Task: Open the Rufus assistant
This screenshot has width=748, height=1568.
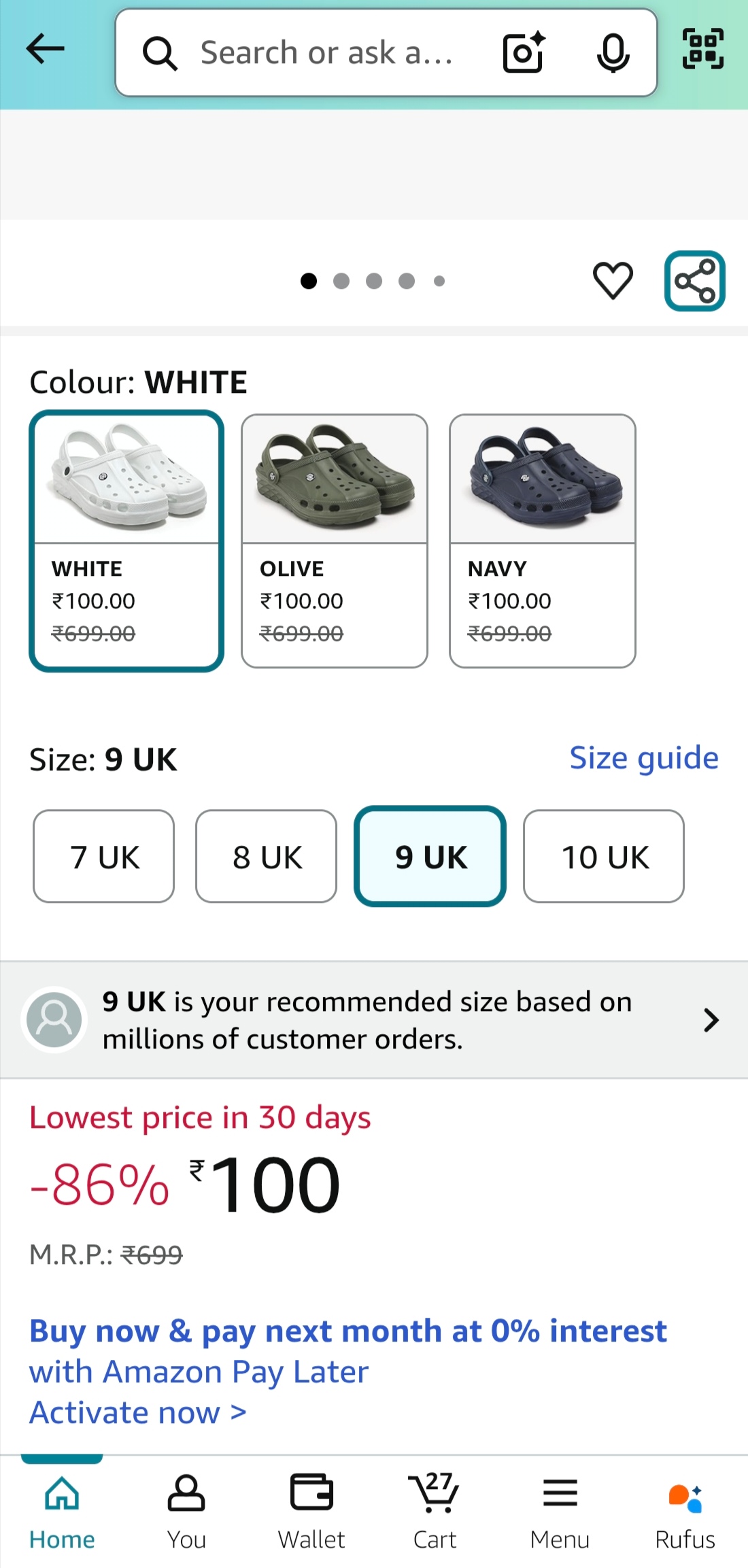Action: (685, 1511)
